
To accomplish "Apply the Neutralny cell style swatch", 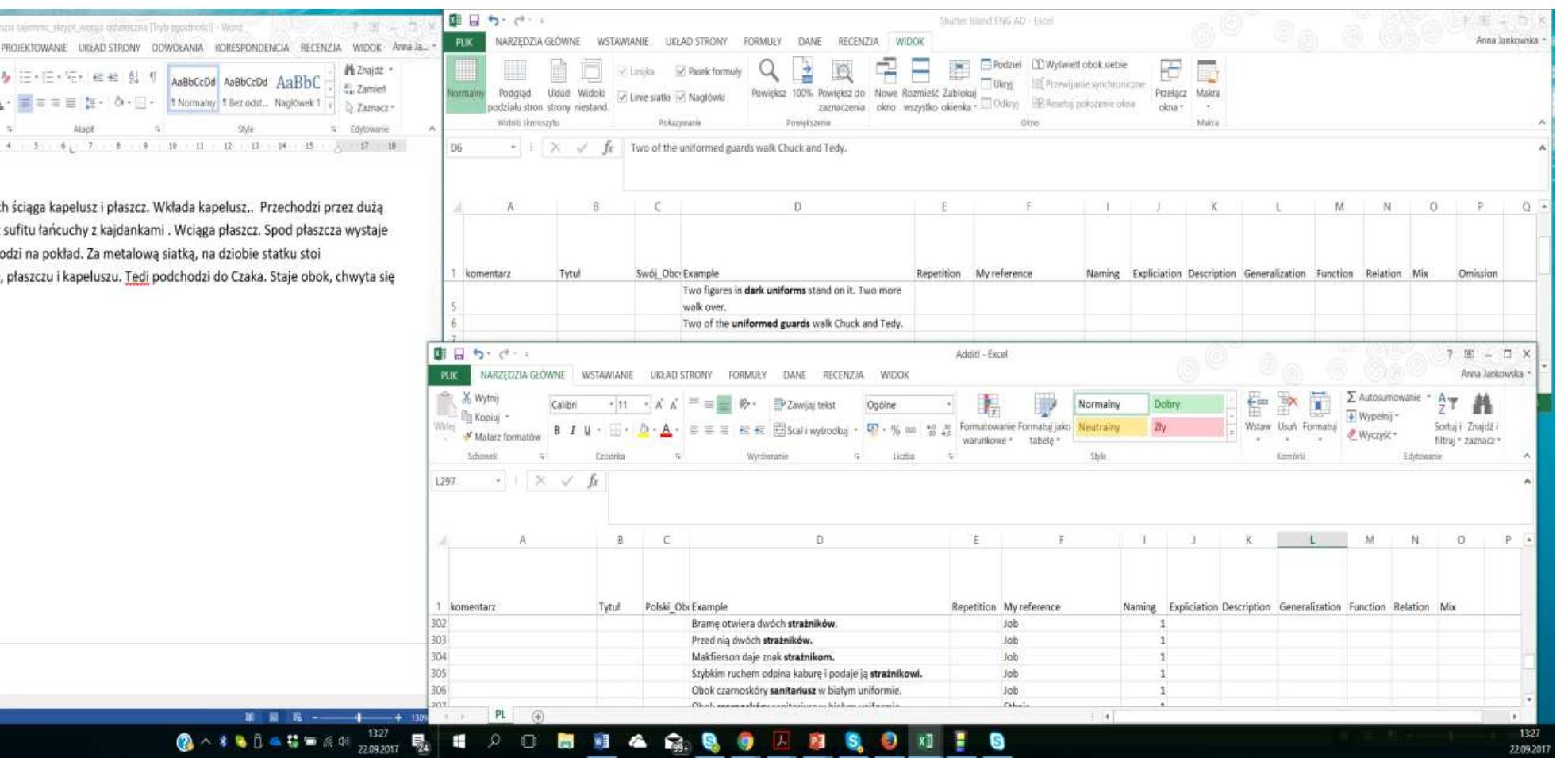I will coord(1109,427).
